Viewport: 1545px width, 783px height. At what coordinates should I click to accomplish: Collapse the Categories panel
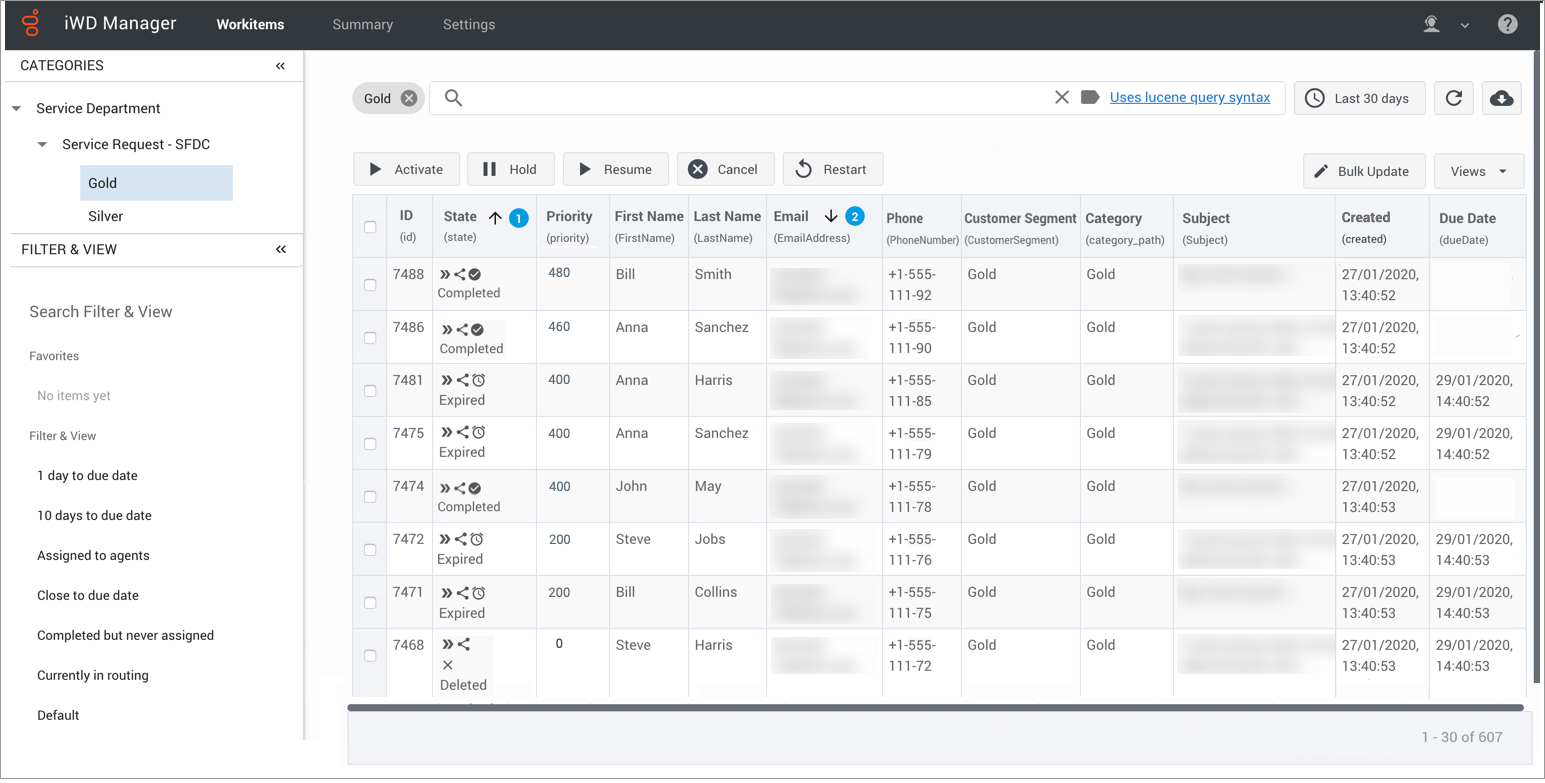click(x=280, y=66)
